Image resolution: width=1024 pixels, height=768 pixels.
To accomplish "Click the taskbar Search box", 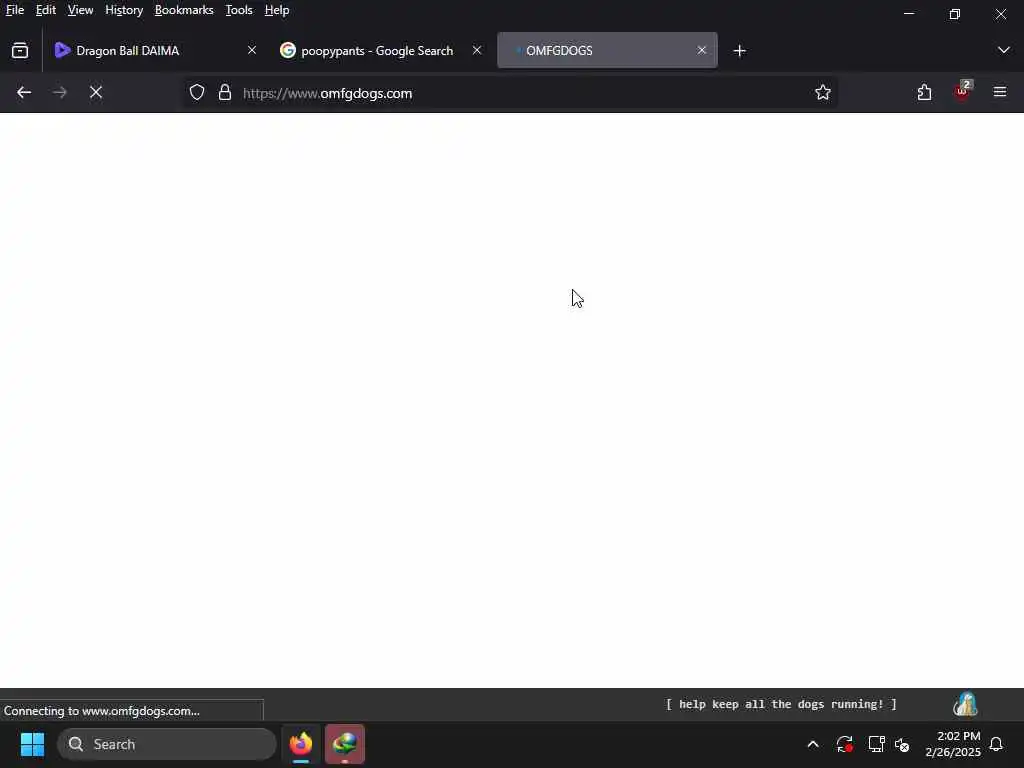I will (167, 744).
